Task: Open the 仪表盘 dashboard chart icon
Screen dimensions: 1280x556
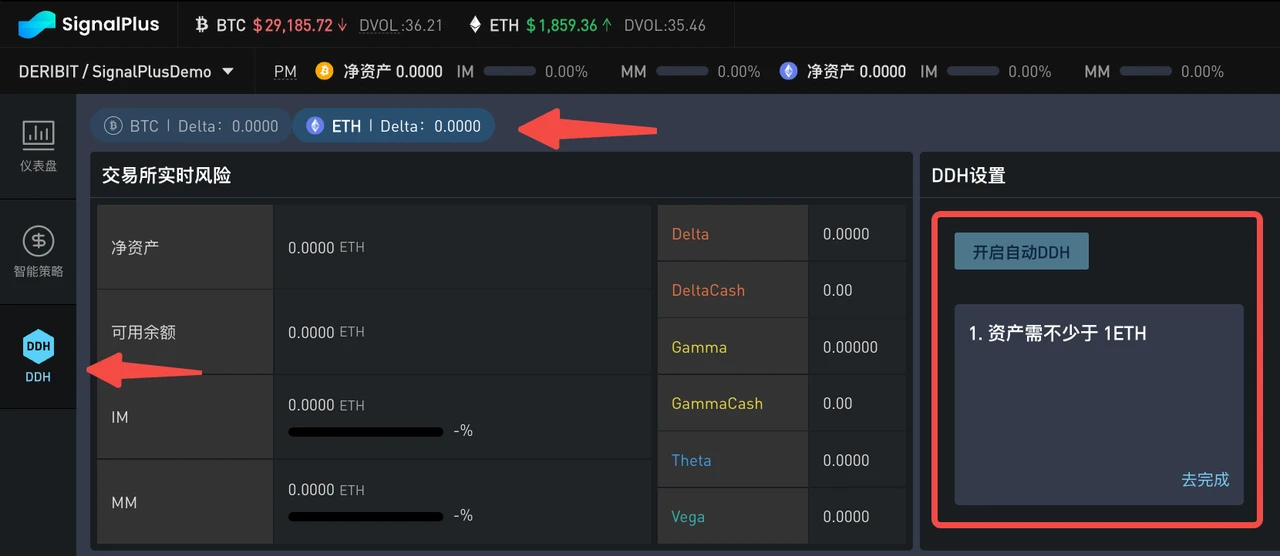Action: [x=38, y=134]
